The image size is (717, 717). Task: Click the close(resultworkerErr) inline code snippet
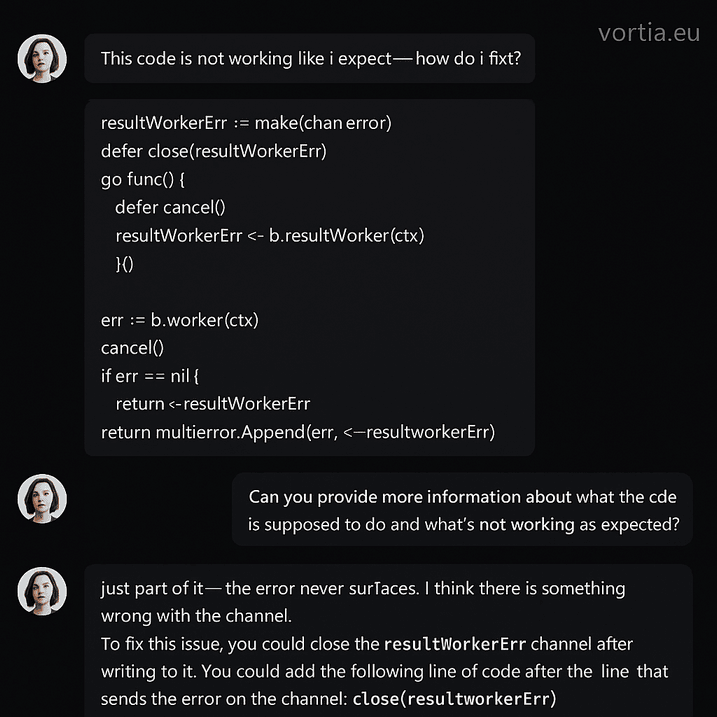coord(455,698)
